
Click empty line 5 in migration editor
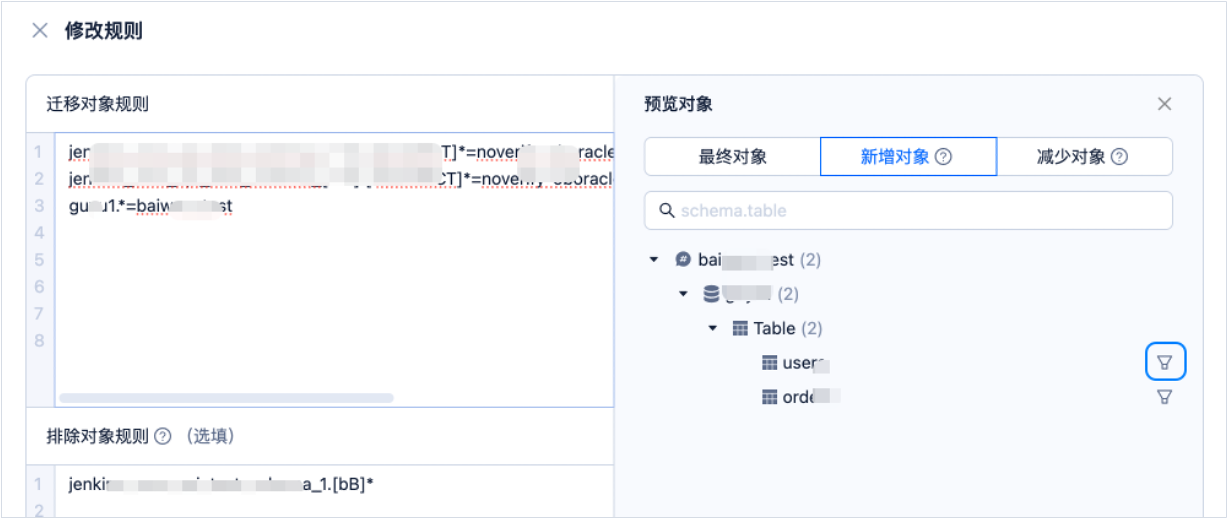tap(334, 260)
